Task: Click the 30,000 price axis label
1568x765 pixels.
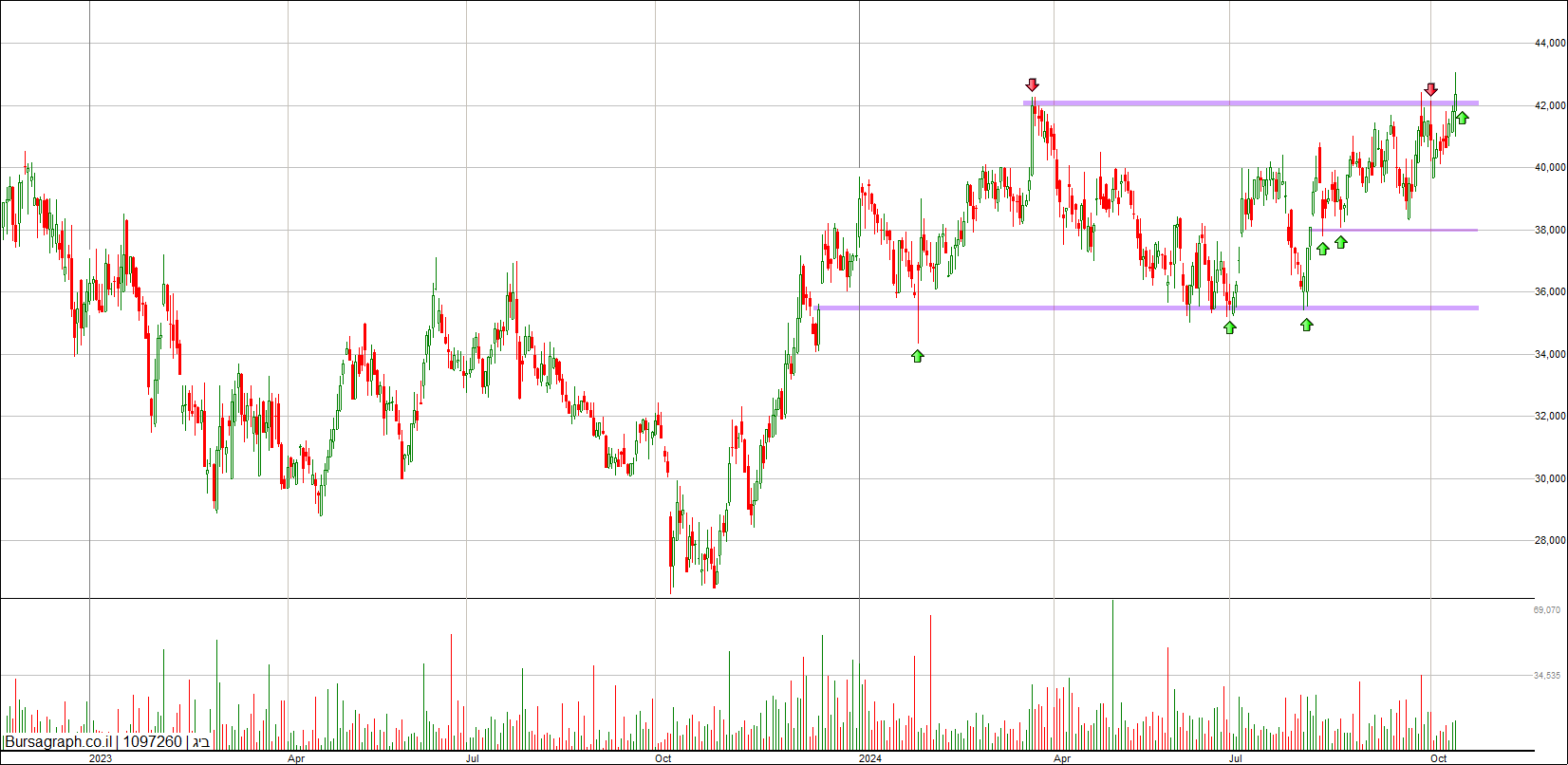Action: click(x=1551, y=479)
